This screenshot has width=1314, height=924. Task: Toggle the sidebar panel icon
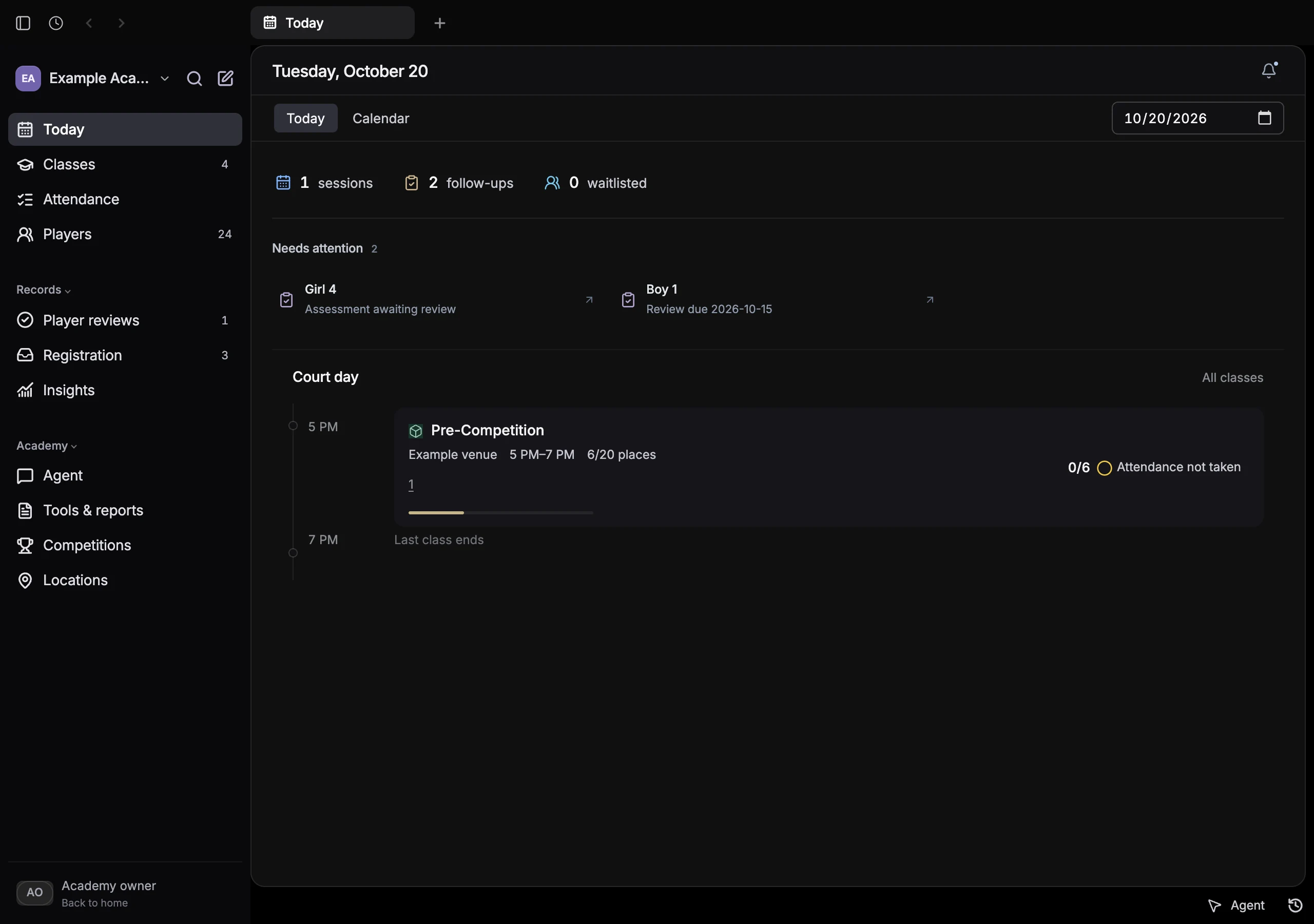click(23, 23)
